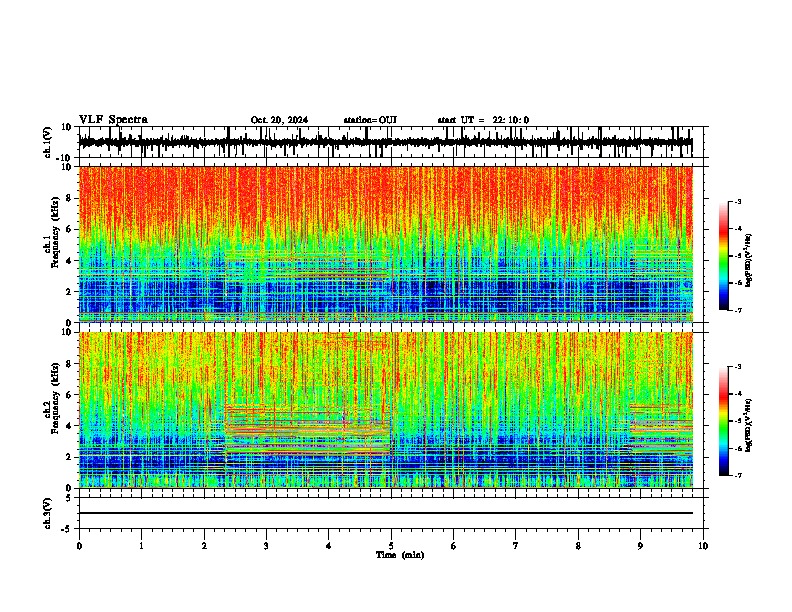Click time axis tick label "5"
This screenshot has height=612, width=792.
[391, 546]
